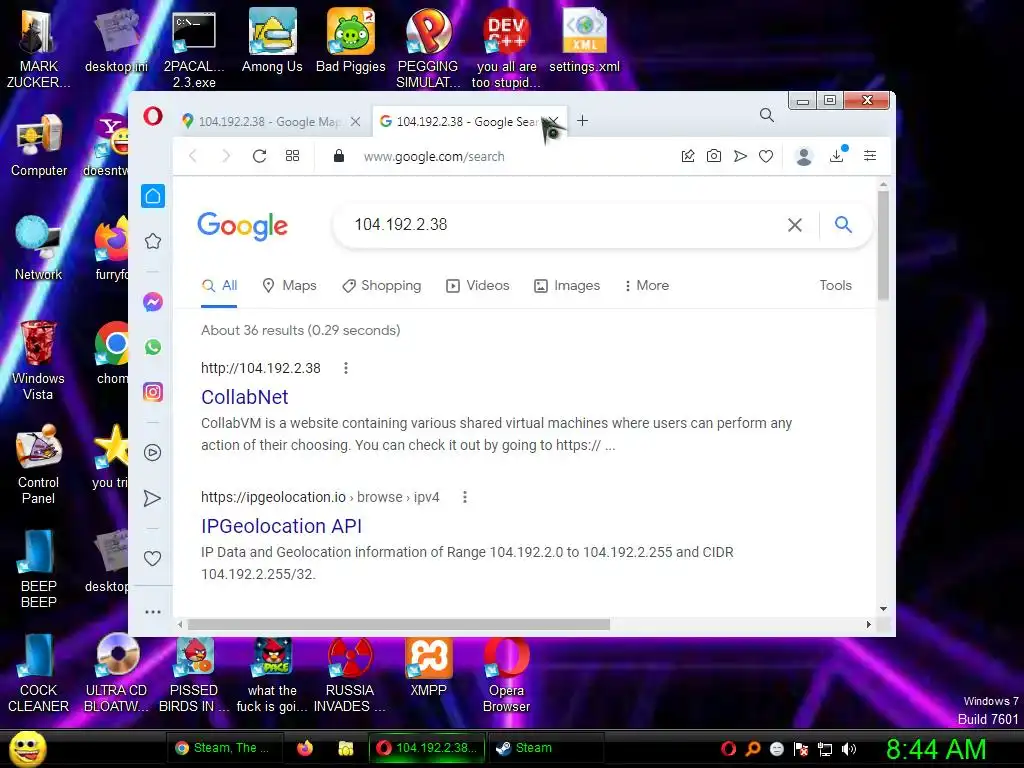Submit search with blue magnifier

pos(843,225)
